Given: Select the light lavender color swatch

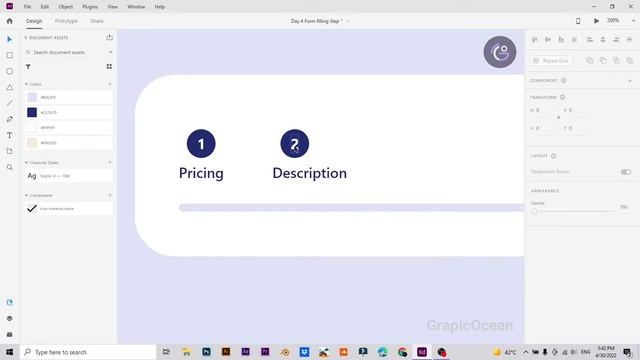Looking at the screenshot, I should click(x=32, y=97).
